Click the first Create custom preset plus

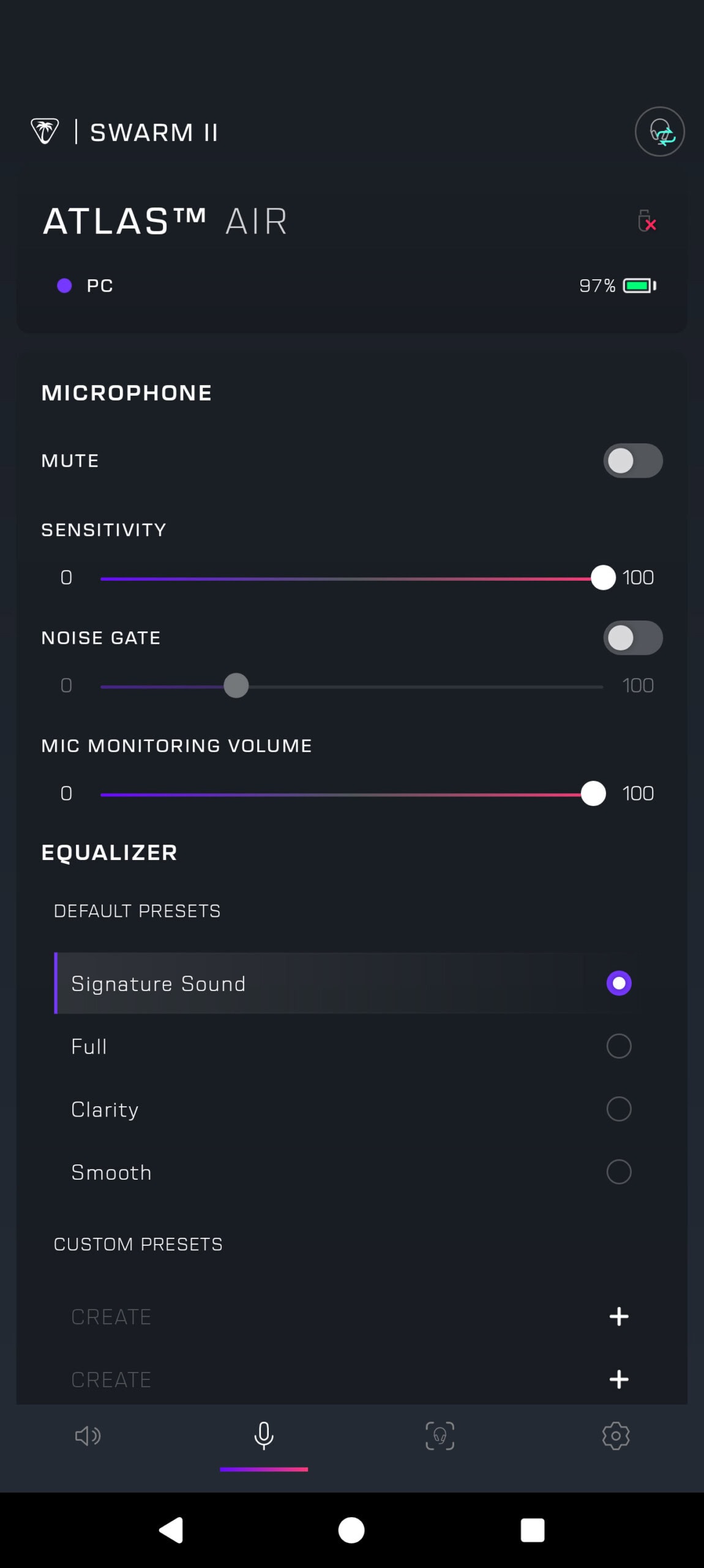[x=619, y=1316]
